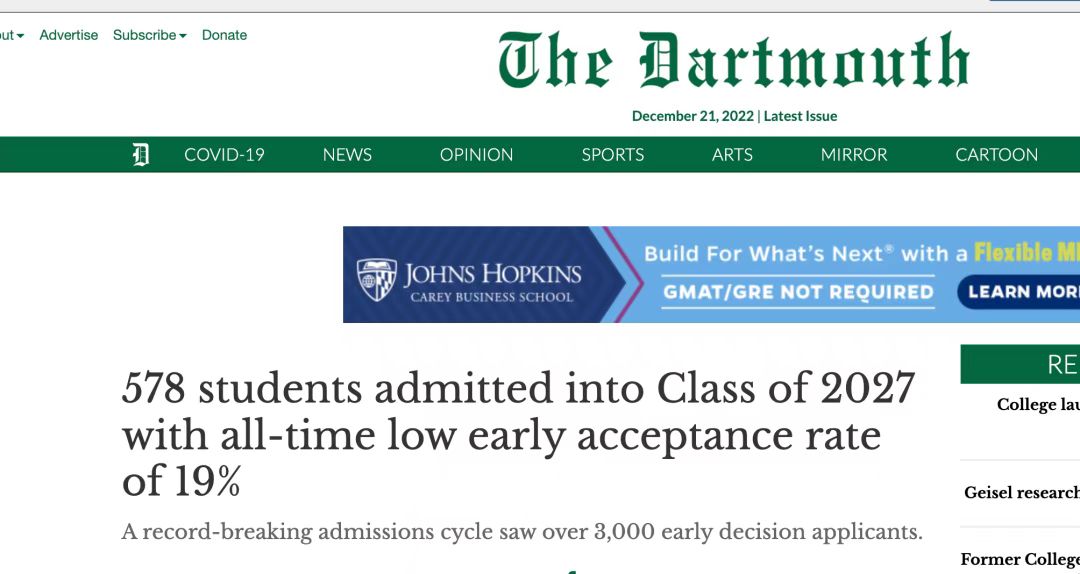1080x574 pixels.
Task: Open the ARTS section
Action: (x=732, y=155)
